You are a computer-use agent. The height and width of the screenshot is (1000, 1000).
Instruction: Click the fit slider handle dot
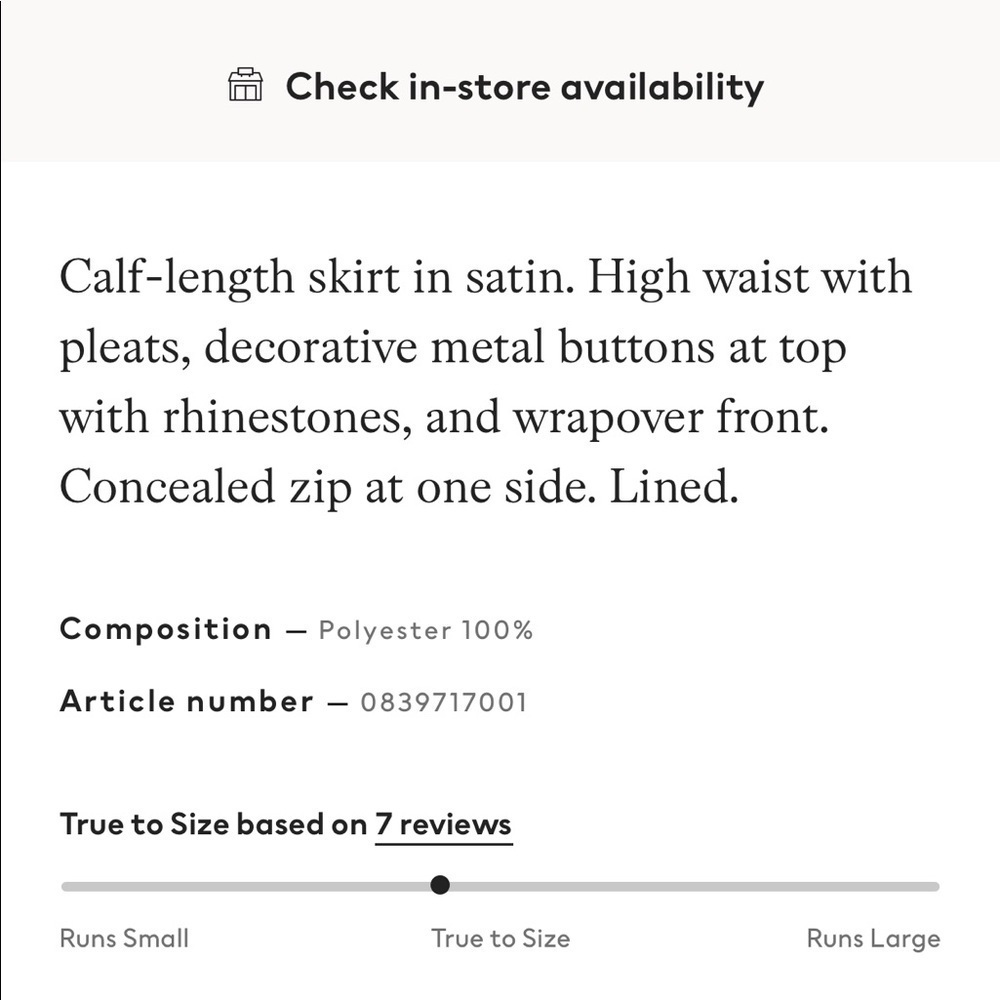440,885
